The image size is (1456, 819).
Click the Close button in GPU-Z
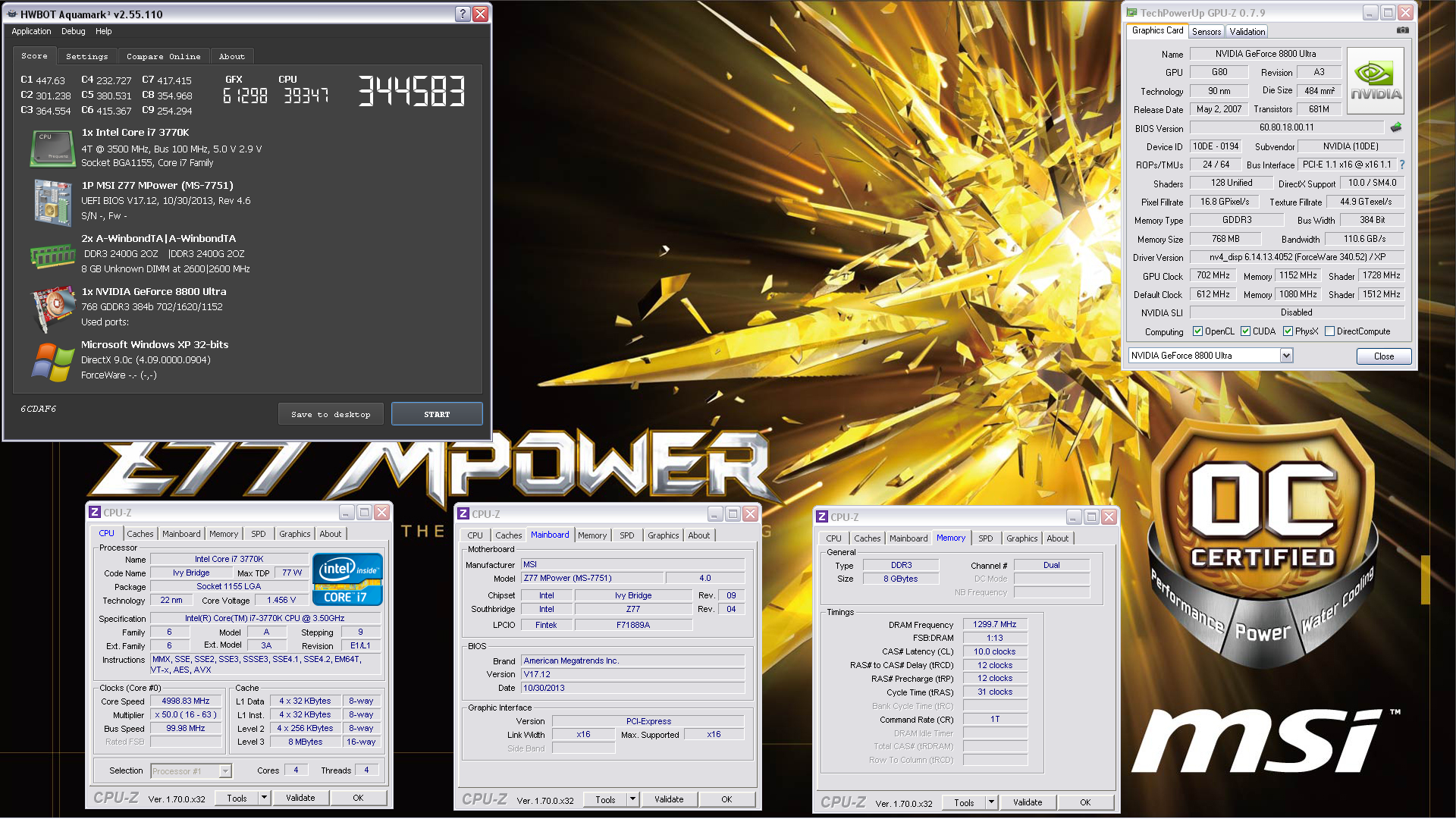[x=1383, y=356]
